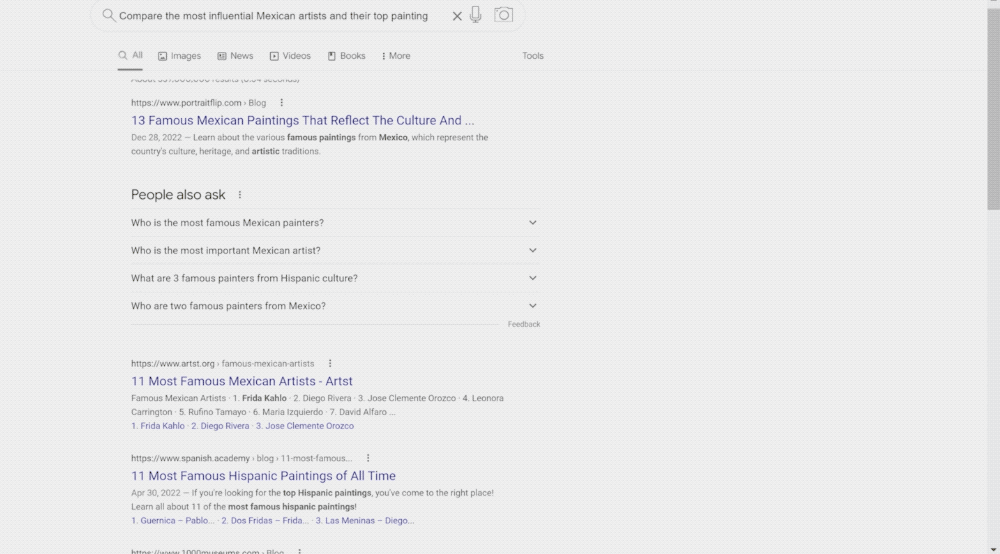Click the spanish.academy URL breadcrumb

click(x=242, y=458)
